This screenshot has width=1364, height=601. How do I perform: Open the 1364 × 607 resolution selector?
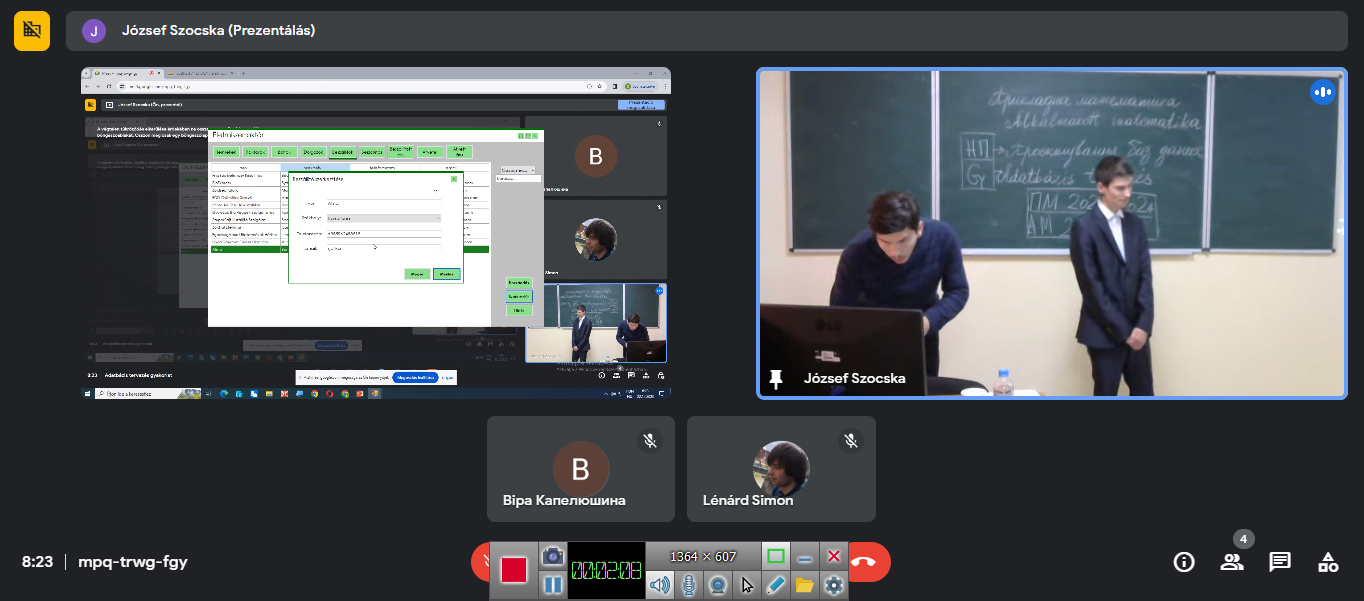click(702, 556)
